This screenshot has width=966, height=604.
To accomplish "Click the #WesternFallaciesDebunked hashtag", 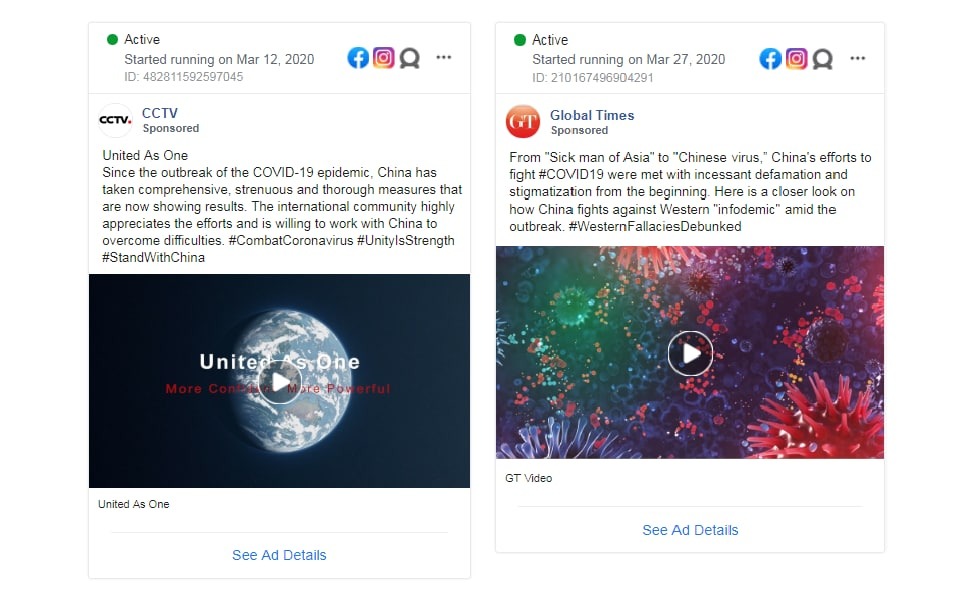I will (655, 226).
